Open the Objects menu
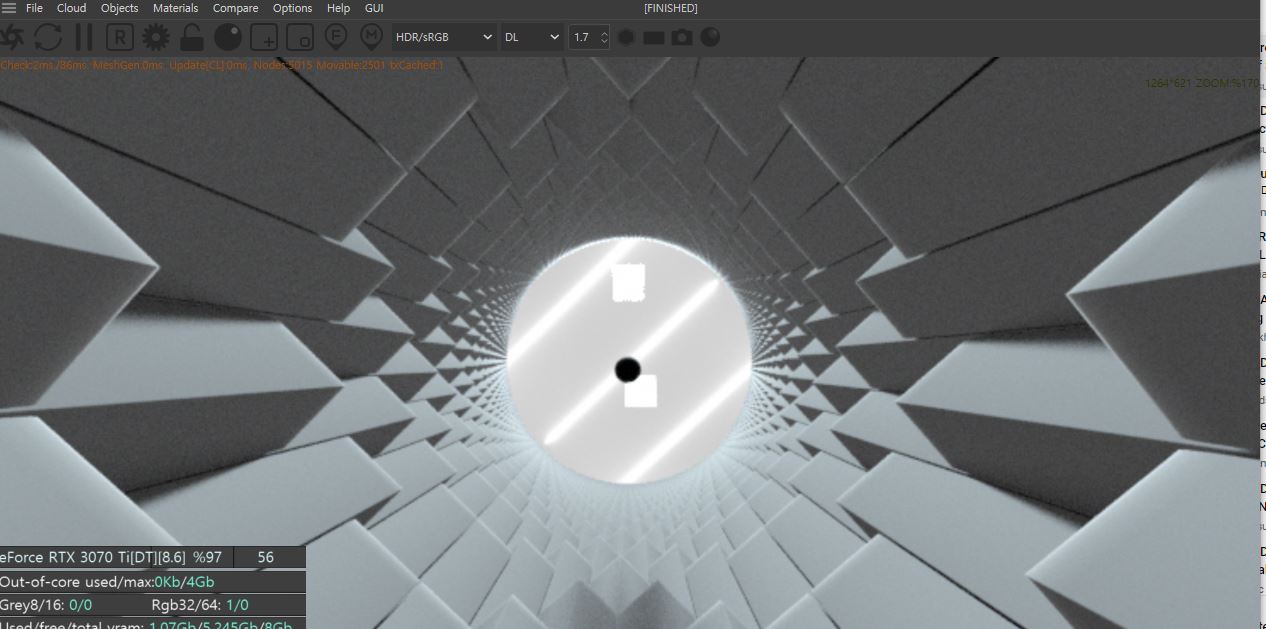Screen dimensions: 1266x629 click(x=120, y=8)
